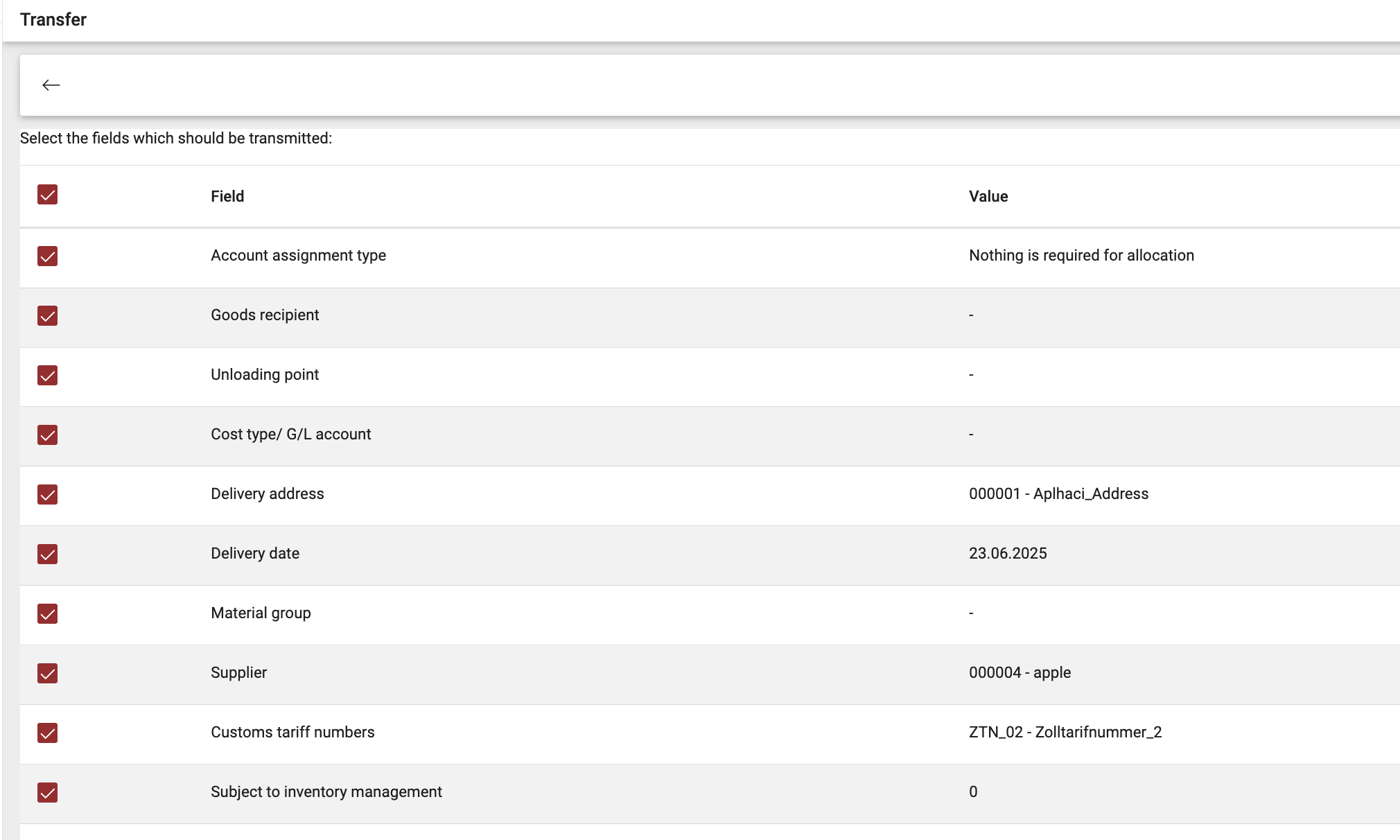The width and height of the screenshot is (1400, 840).
Task: Uncheck the Supplier field checkbox
Action: pyautogui.click(x=47, y=673)
